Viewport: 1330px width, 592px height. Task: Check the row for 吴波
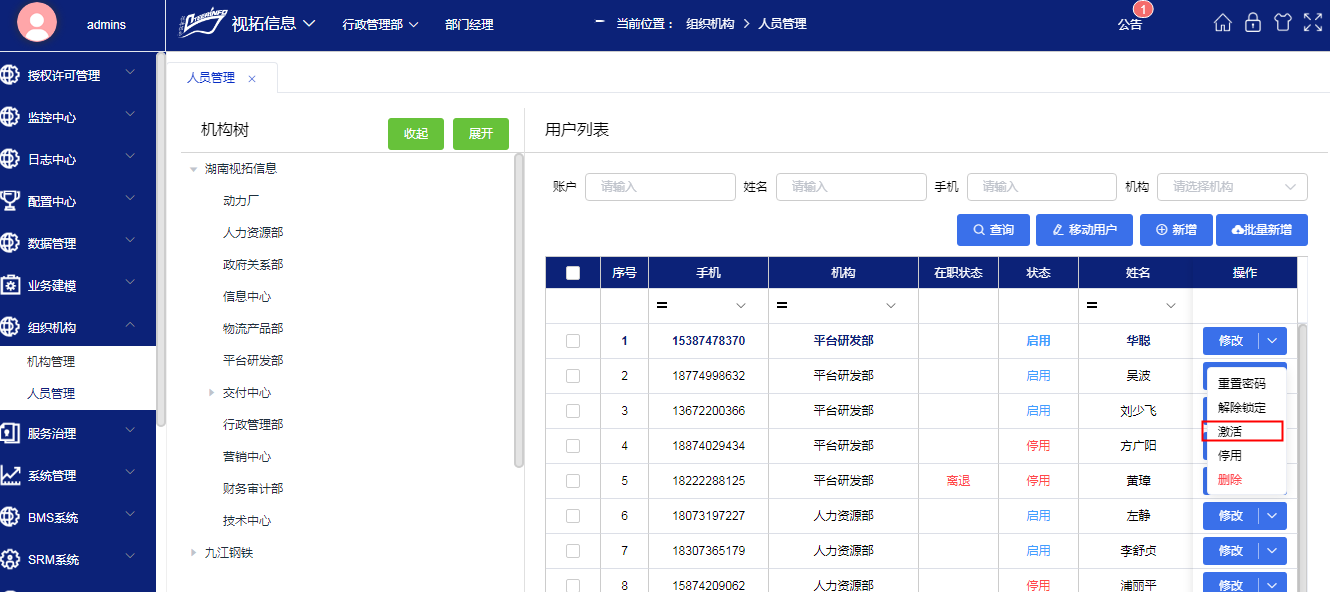pos(573,376)
